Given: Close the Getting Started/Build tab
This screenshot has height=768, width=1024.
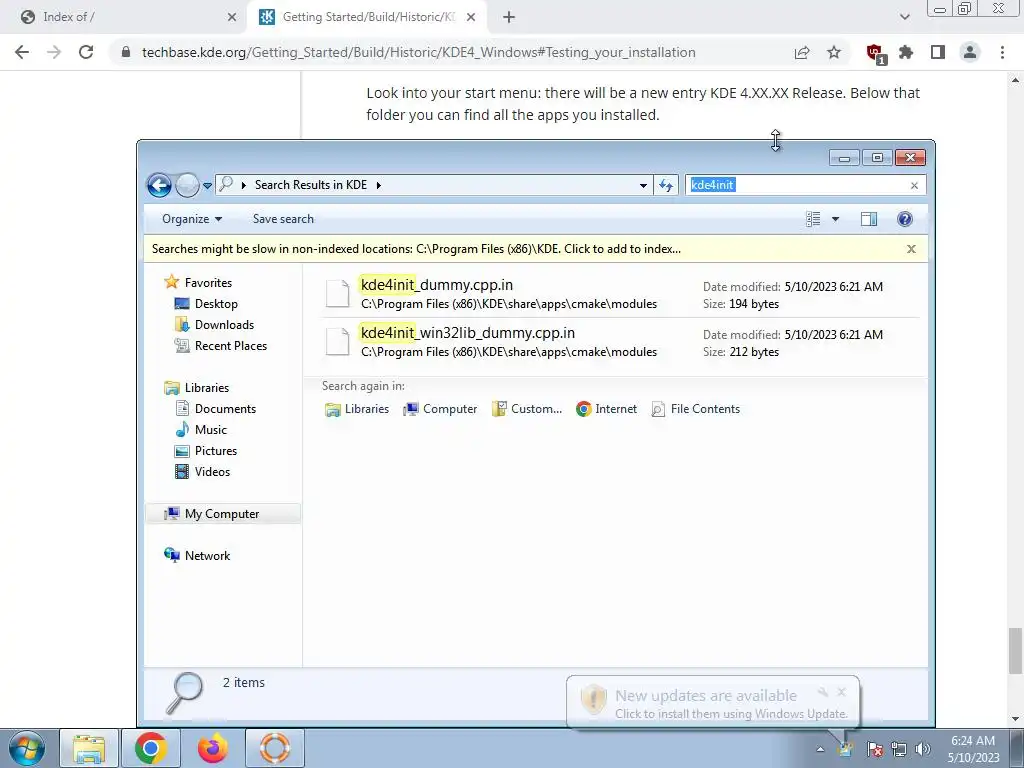Looking at the screenshot, I should point(471,18).
